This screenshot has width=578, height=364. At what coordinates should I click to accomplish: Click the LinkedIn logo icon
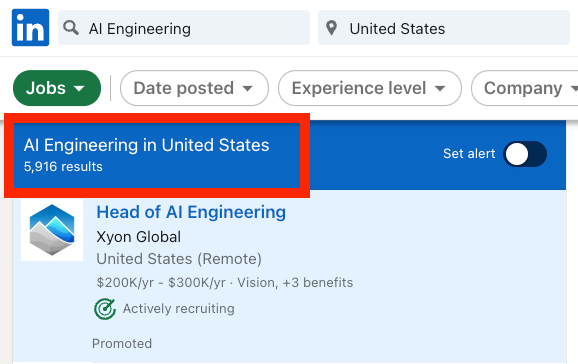tap(30, 28)
